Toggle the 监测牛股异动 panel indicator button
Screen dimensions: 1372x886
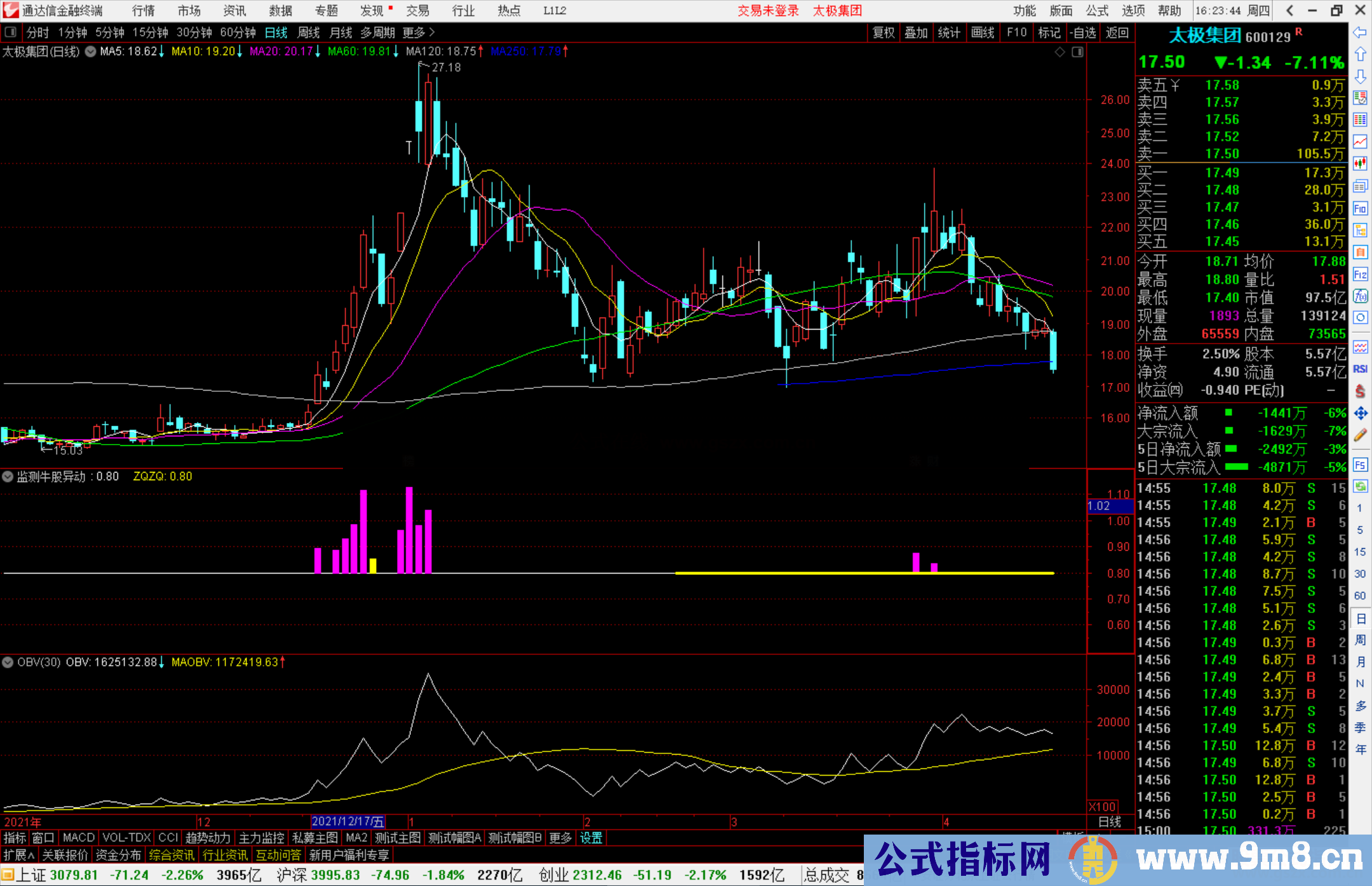click(8, 476)
